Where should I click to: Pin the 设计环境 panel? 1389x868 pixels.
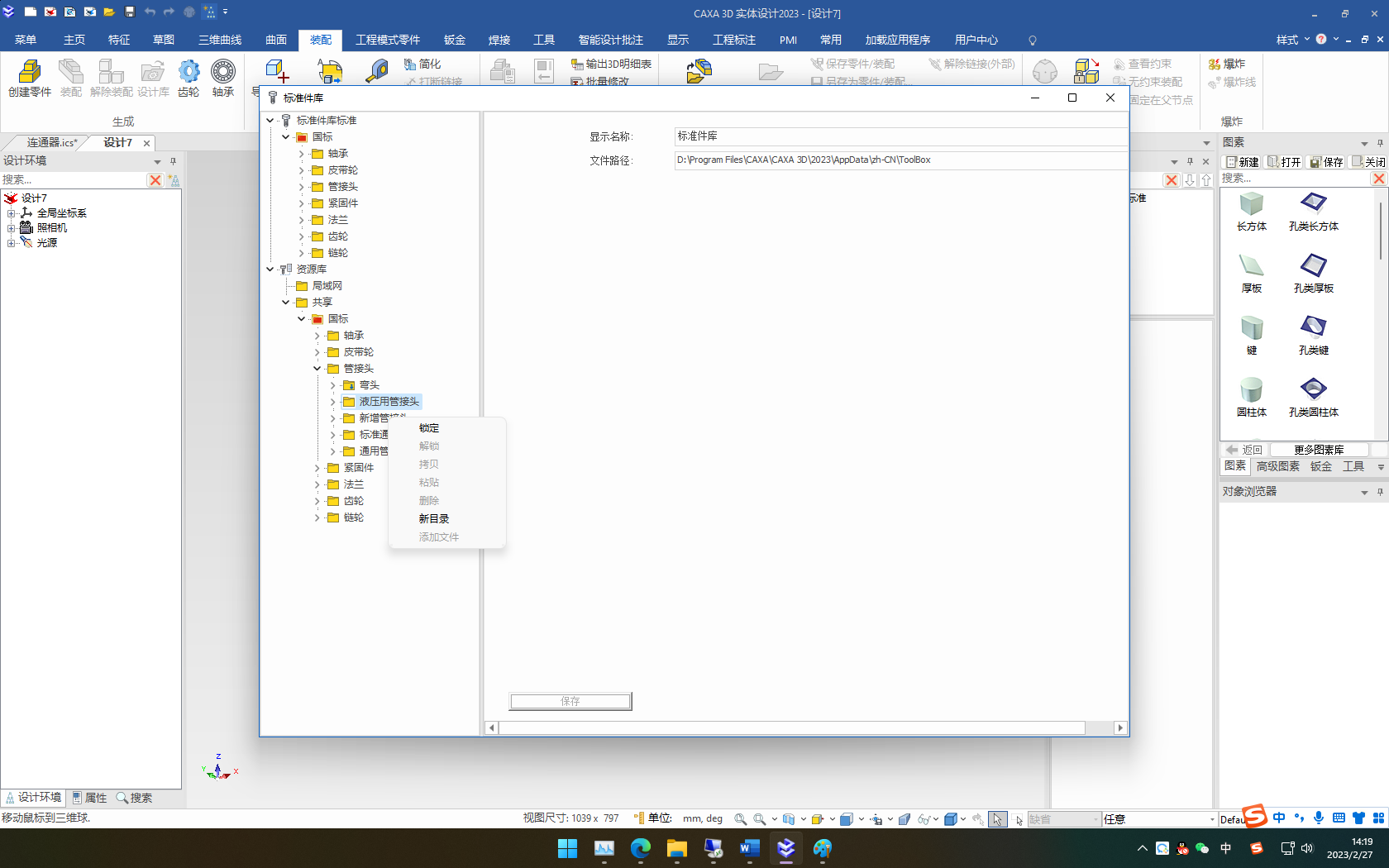tap(173, 161)
